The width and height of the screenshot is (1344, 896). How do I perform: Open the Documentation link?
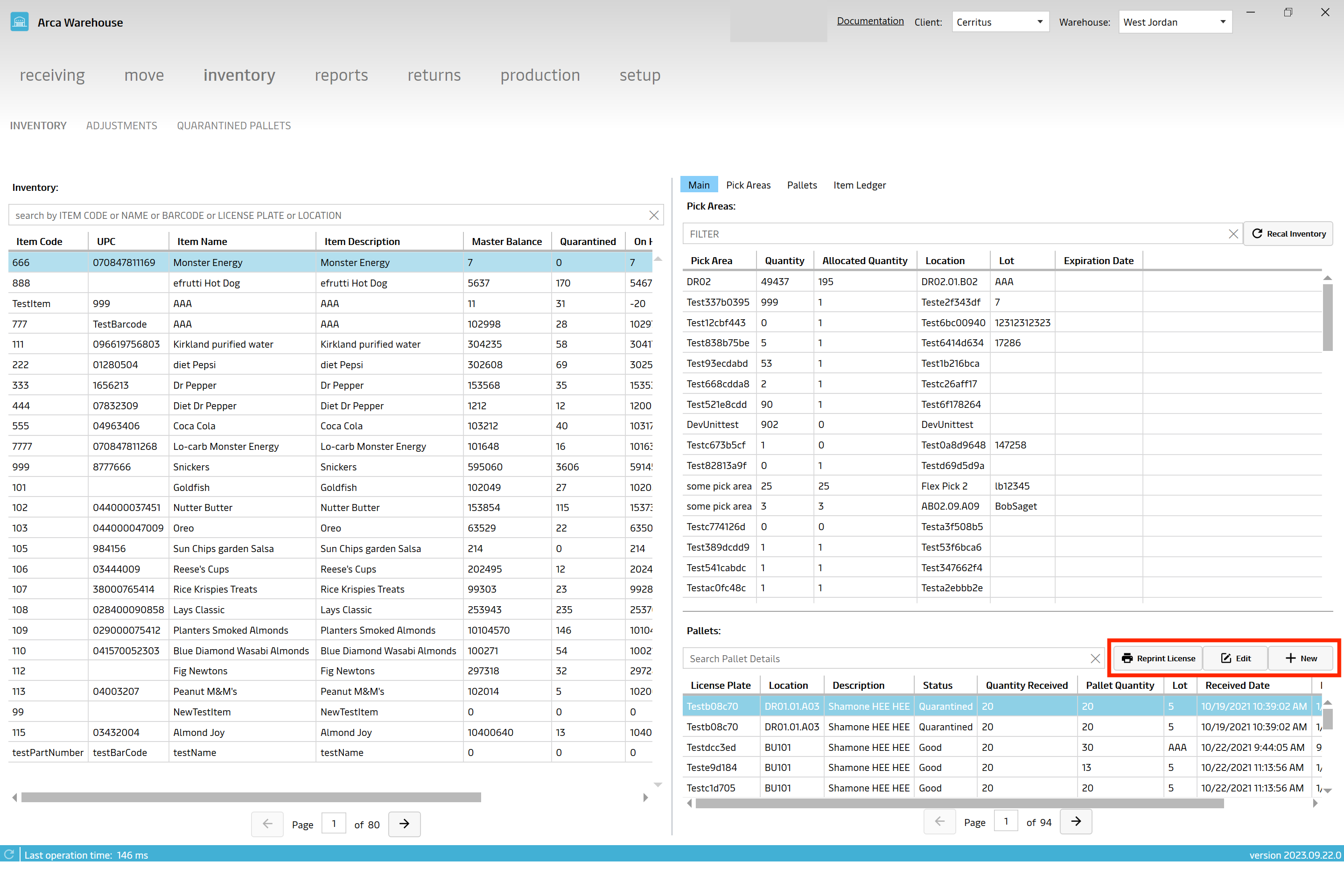pyautogui.click(x=870, y=21)
